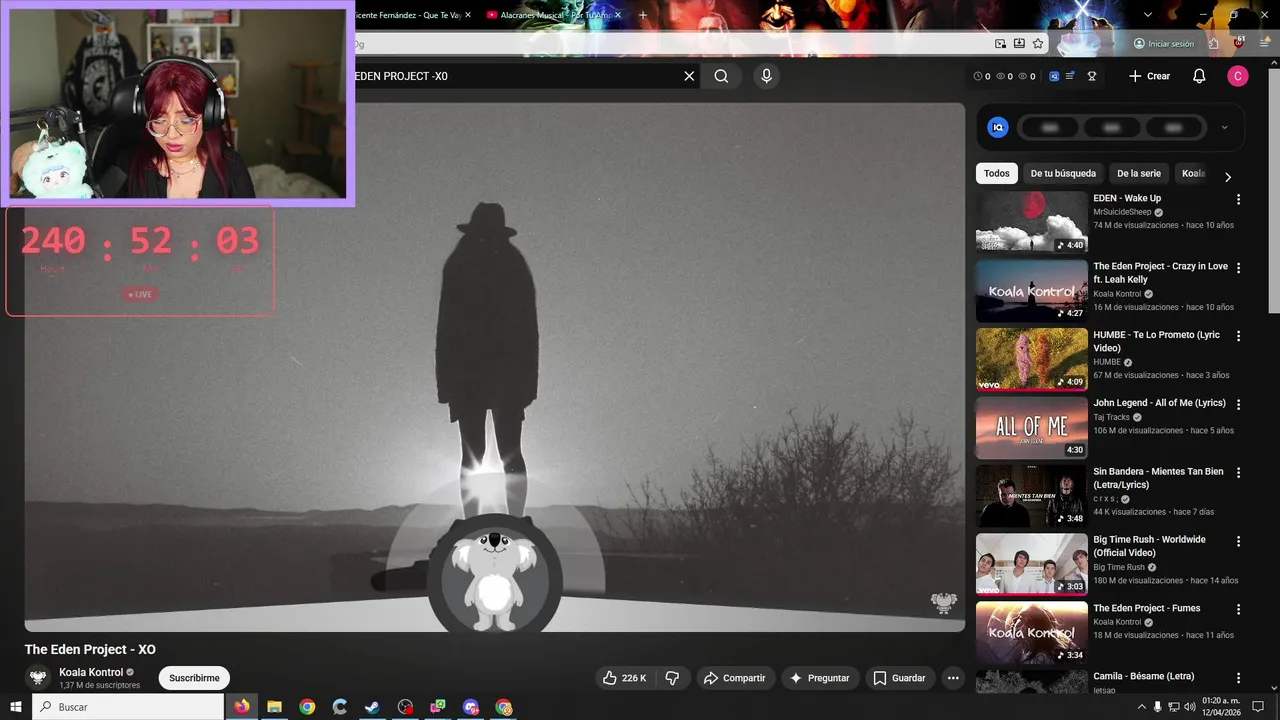Screen dimensions: 1280x720
Task: Open options for EDEN - Wake Up video
Action: [x=1238, y=199]
